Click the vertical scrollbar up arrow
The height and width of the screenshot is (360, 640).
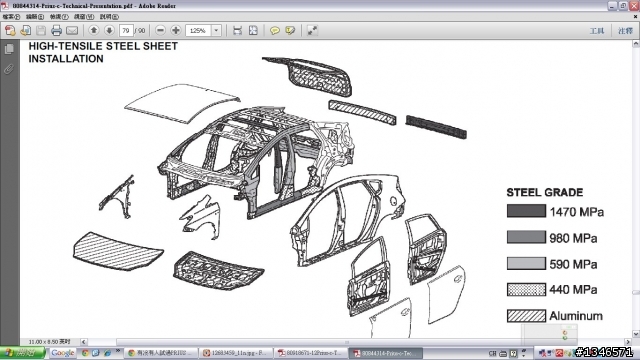click(636, 43)
